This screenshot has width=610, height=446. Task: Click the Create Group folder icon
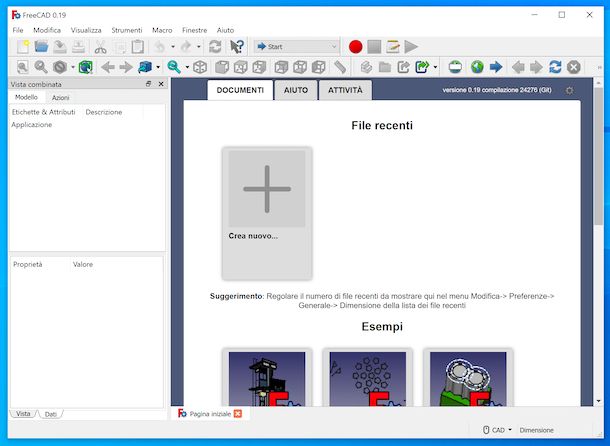pos(385,67)
